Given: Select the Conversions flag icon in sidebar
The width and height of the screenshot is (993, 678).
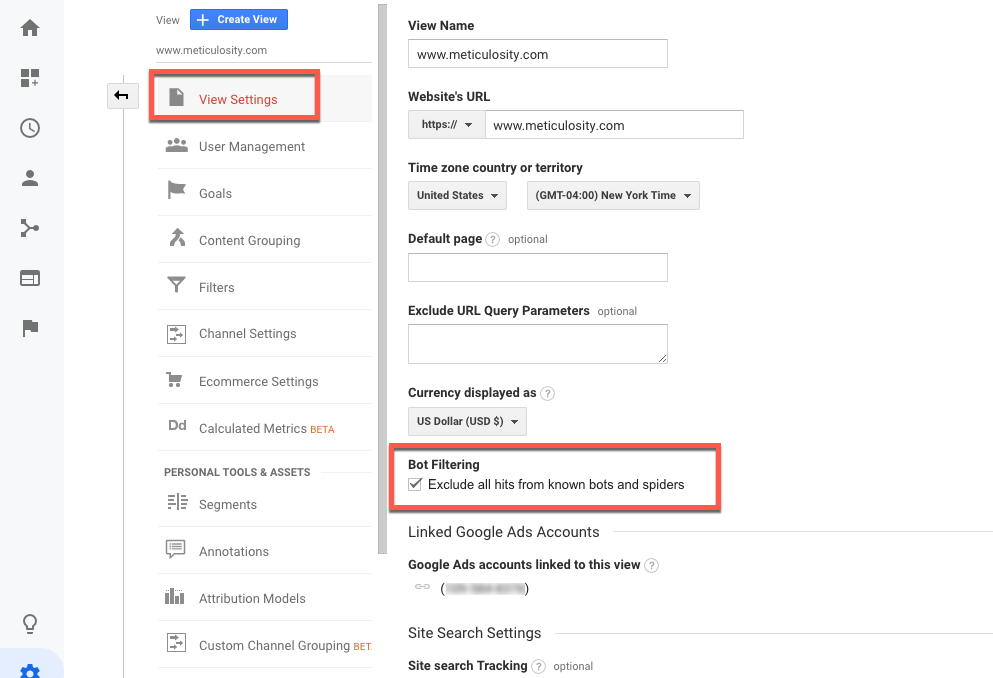Looking at the screenshot, I should coord(29,328).
